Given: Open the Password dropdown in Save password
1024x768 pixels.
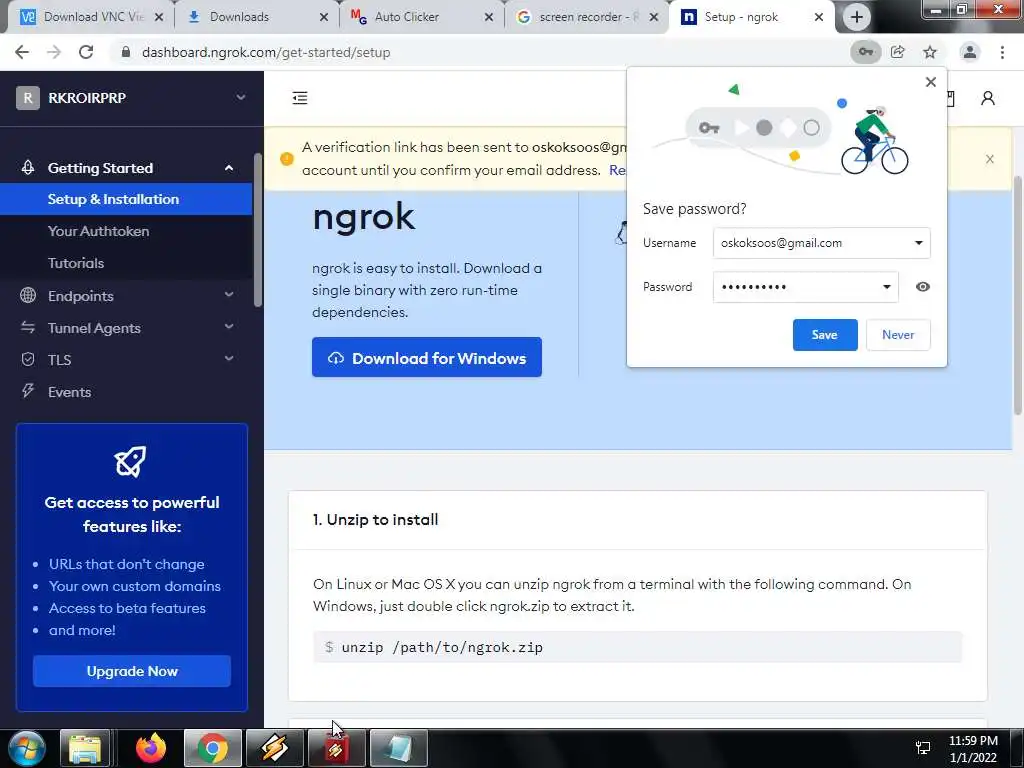Looking at the screenshot, I should (887, 287).
